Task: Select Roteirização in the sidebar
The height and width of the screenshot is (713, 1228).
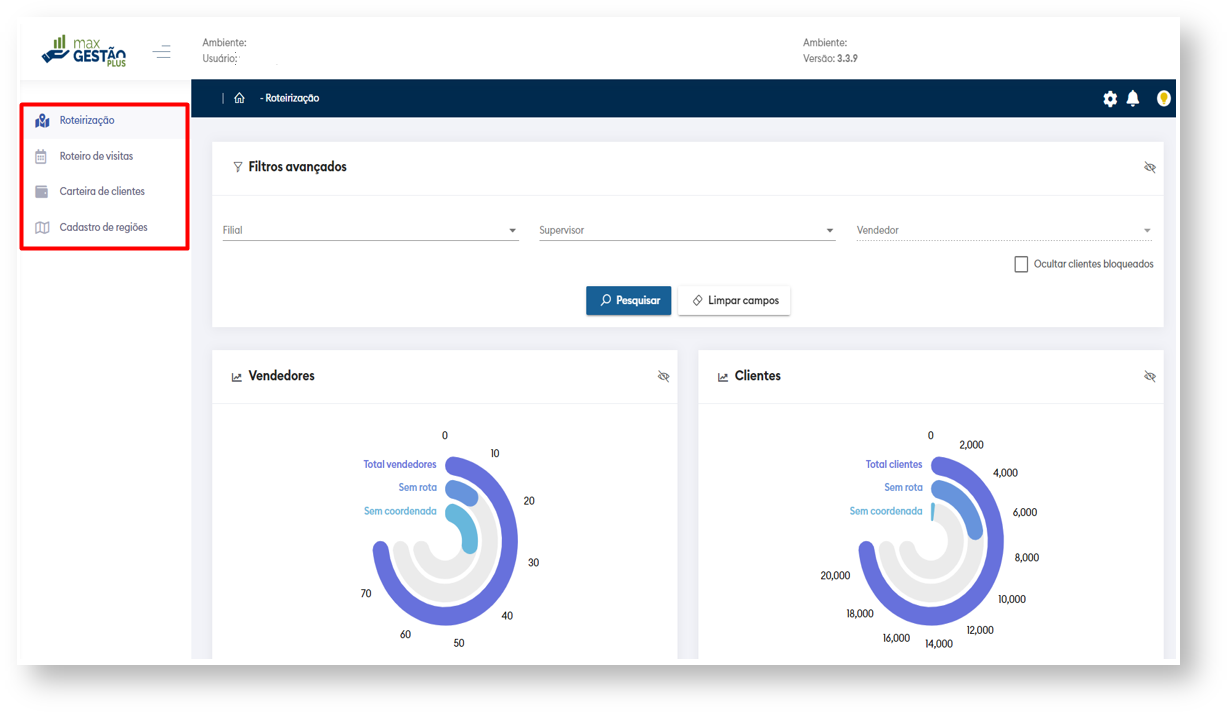Action: pyautogui.click(x=87, y=120)
